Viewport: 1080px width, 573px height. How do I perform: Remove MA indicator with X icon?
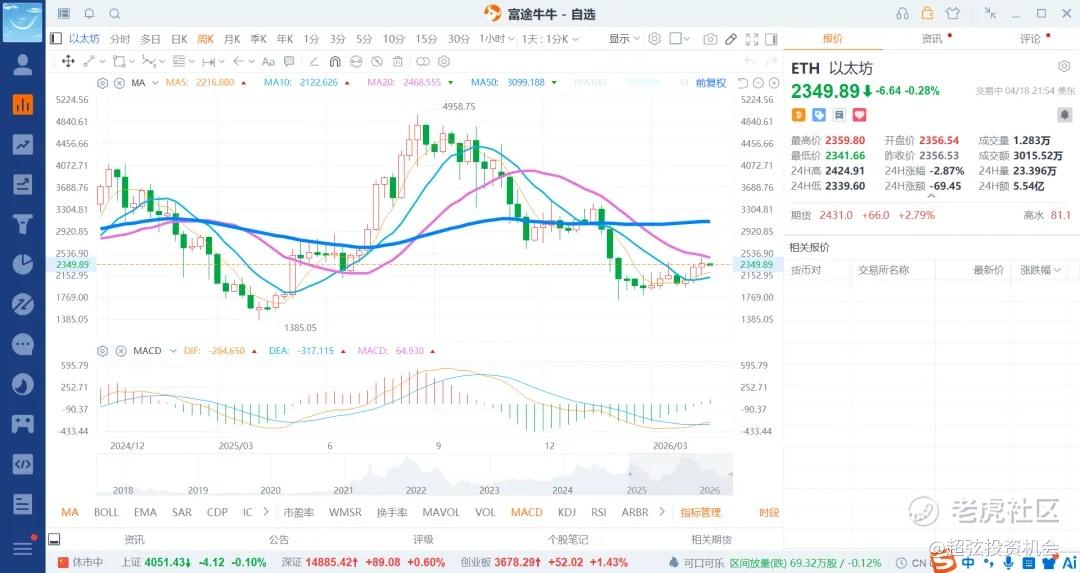coord(120,83)
